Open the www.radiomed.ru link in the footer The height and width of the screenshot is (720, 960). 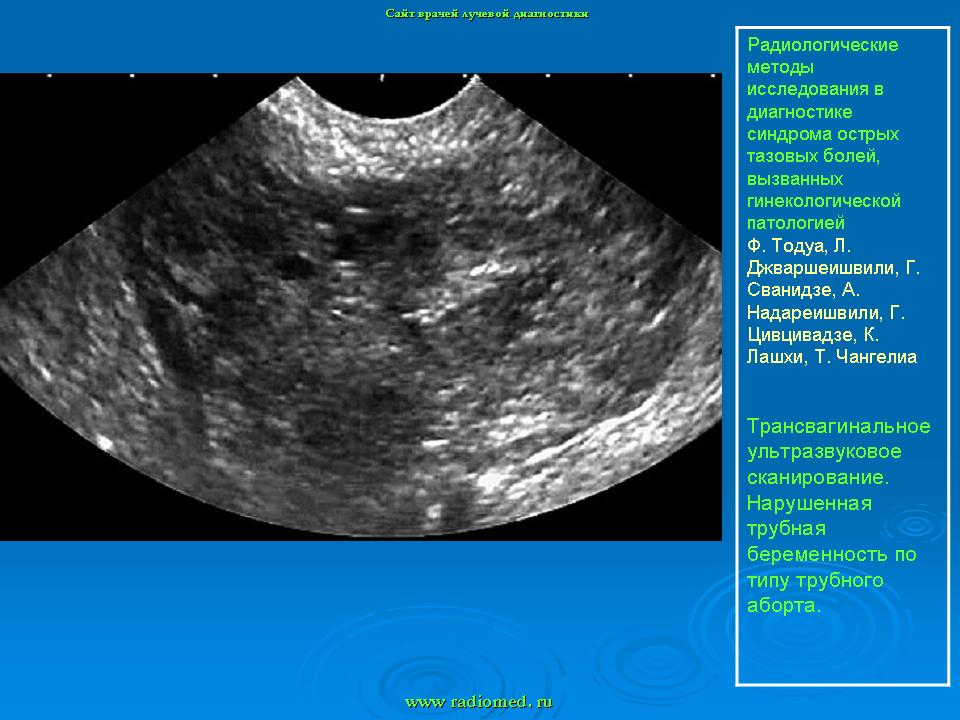point(478,702)
